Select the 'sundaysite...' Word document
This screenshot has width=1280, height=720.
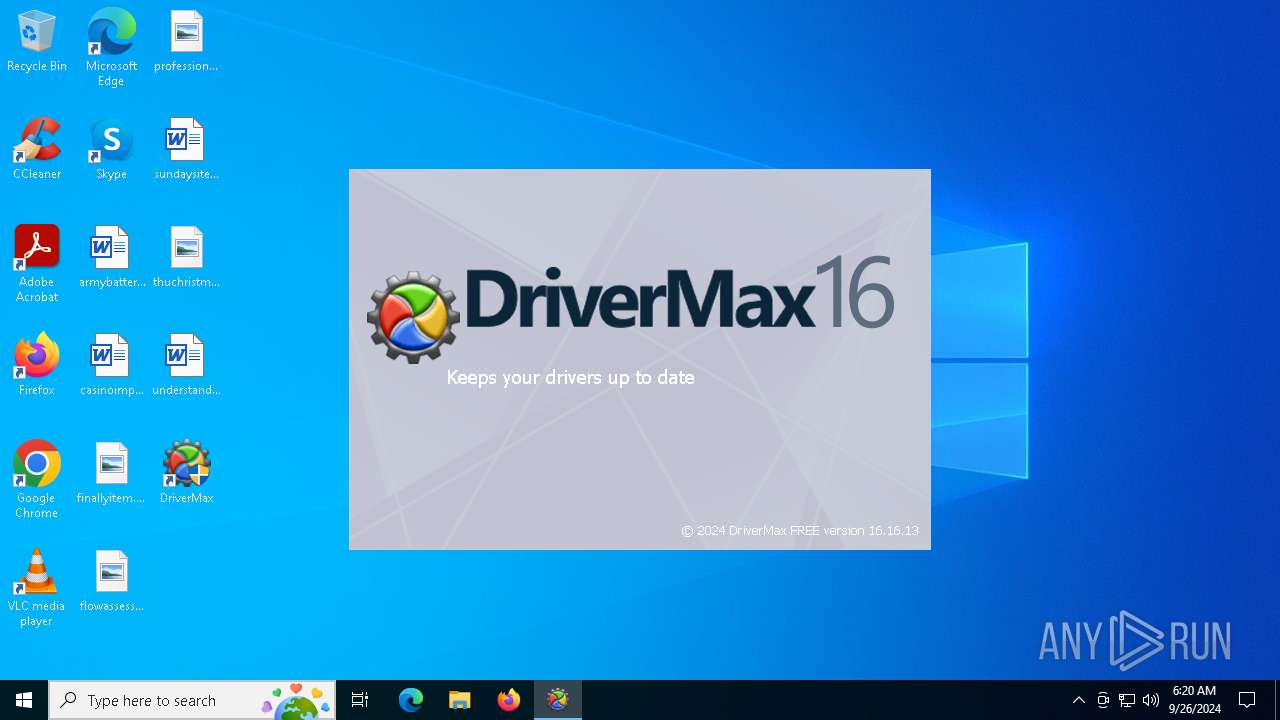click(186, 150)
